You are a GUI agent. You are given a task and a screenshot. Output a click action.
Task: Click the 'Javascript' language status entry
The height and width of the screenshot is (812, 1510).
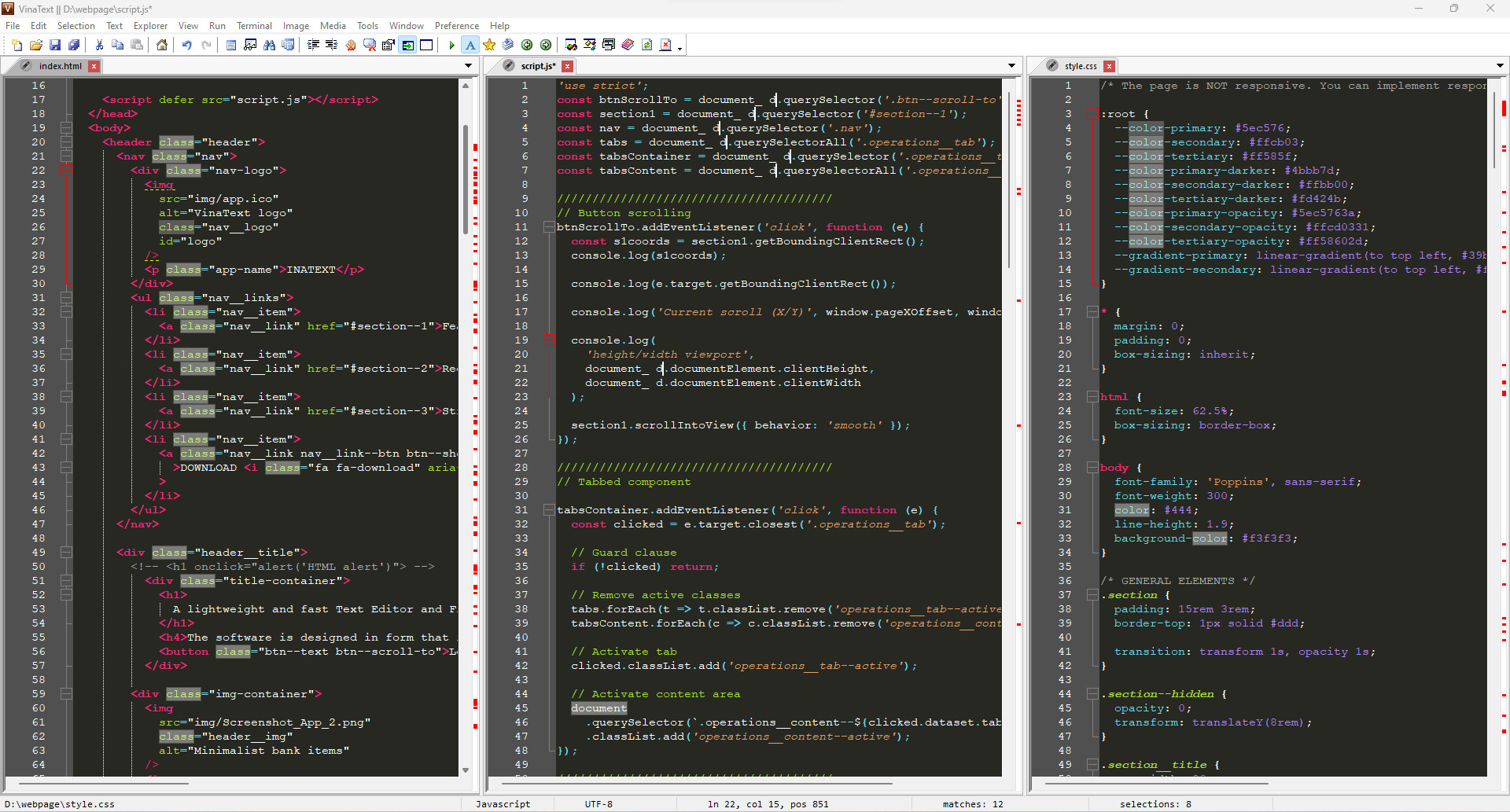pyautogui.click(x=503, y=804)
